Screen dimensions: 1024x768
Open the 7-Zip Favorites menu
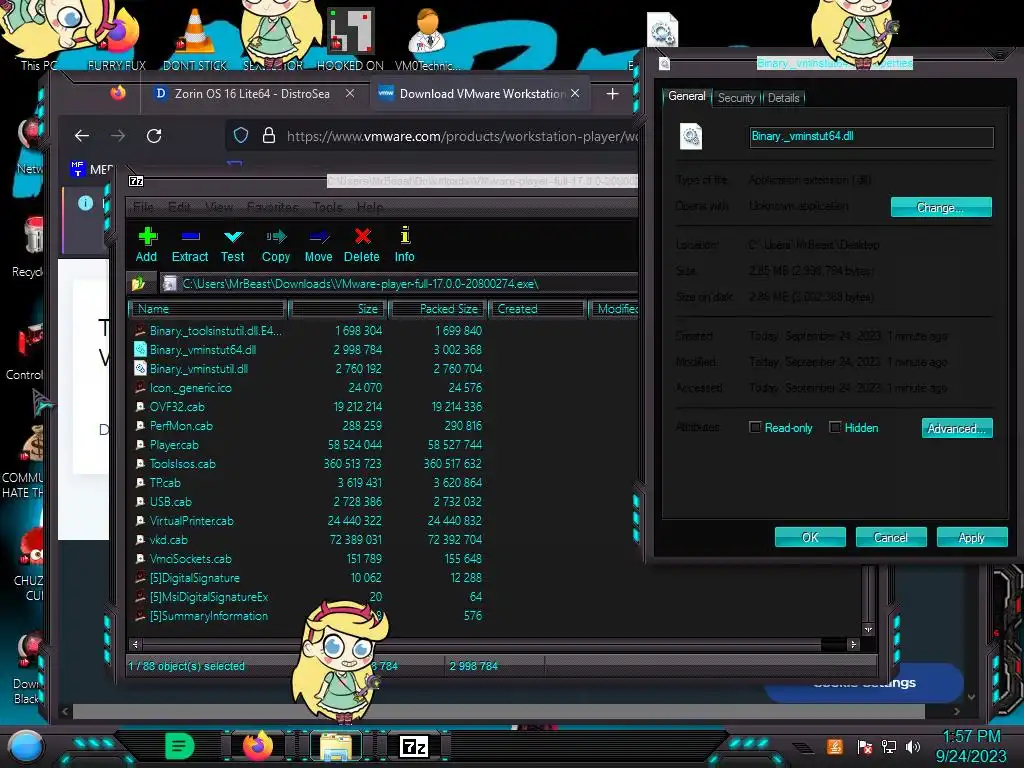(272, 207)
